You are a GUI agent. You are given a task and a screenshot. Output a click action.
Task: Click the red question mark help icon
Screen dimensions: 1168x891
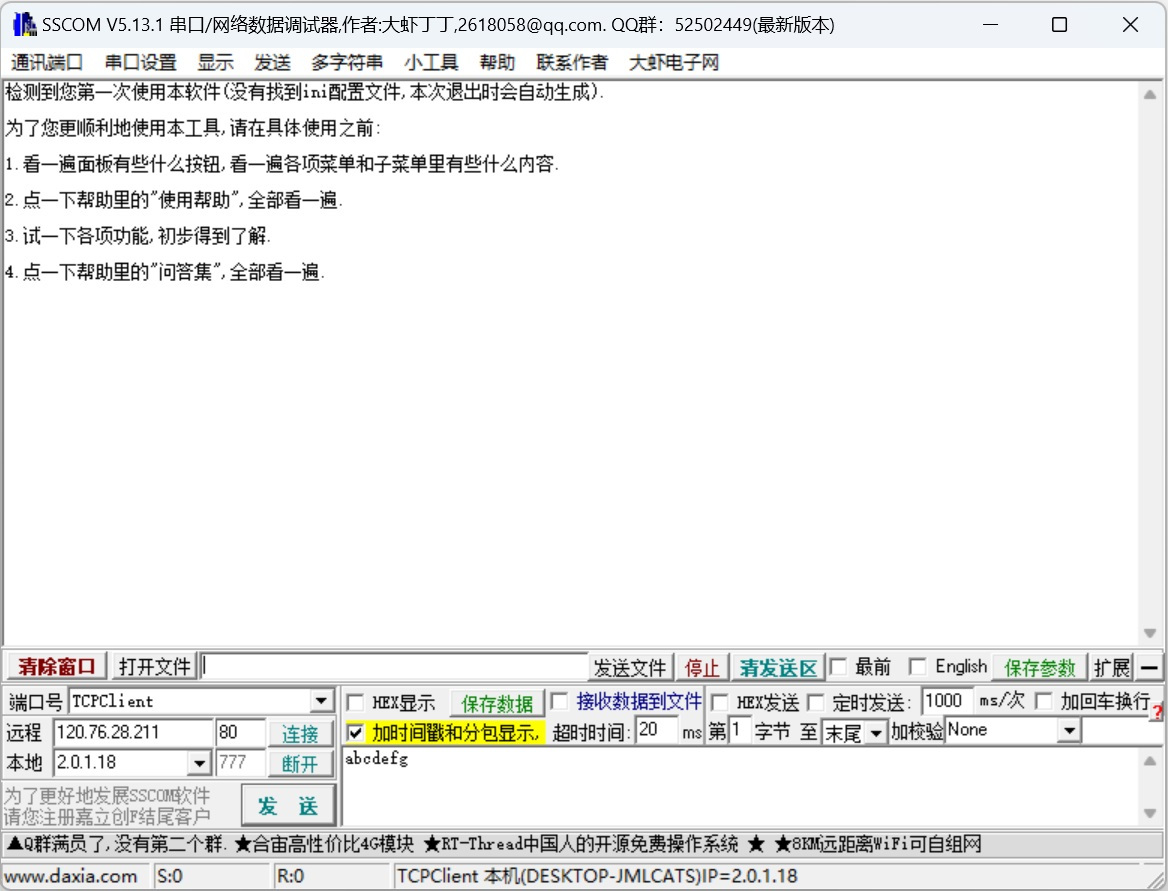[1159, 711]
